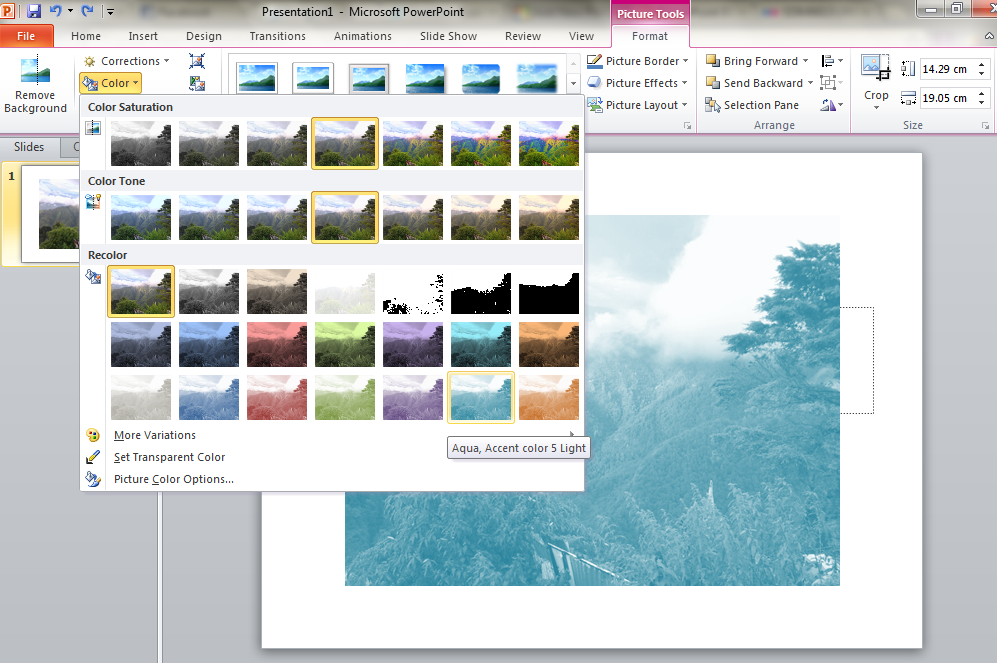
Task: Switch to the Design tab
Action: tap(204, 36)
